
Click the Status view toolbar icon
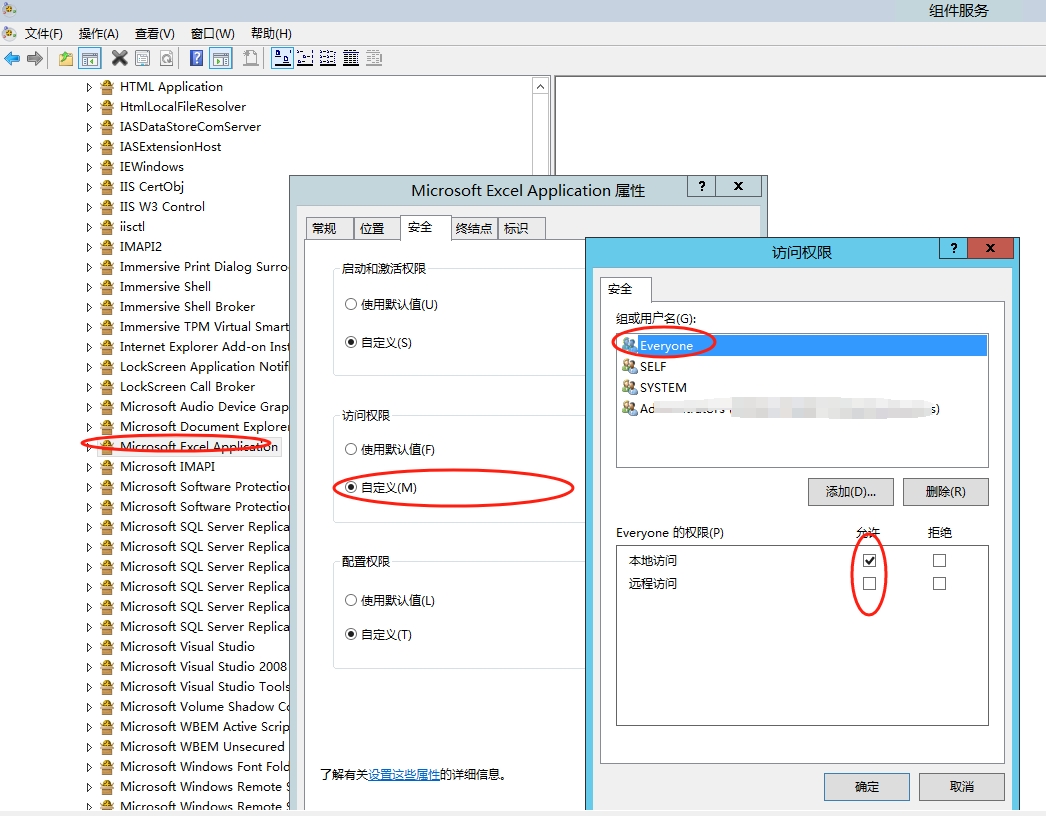click(x=374, y=59)
